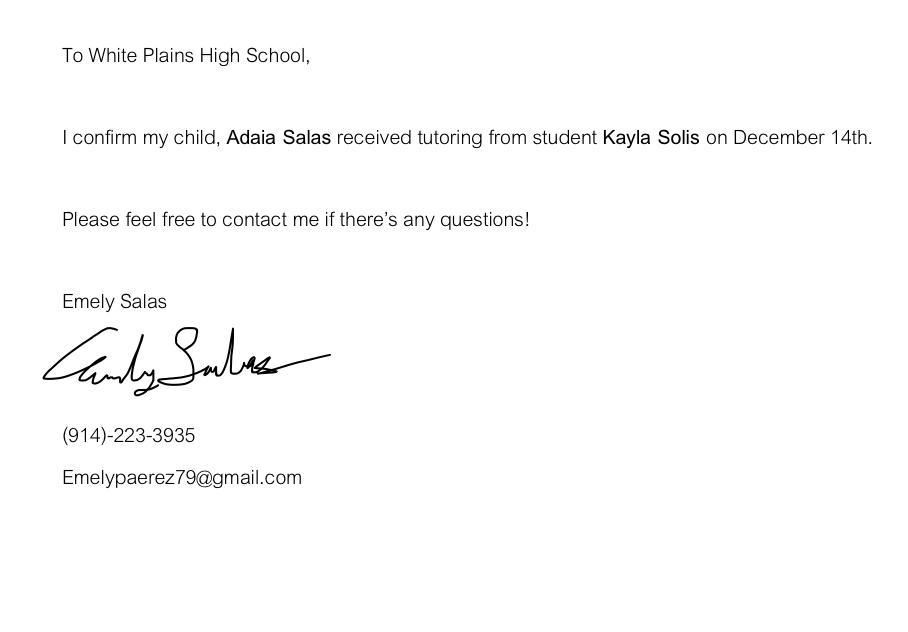Viewport: 908px width, 632px height.
Task: Click the word "confirm" in the first sentence
Action: [104, 138]
